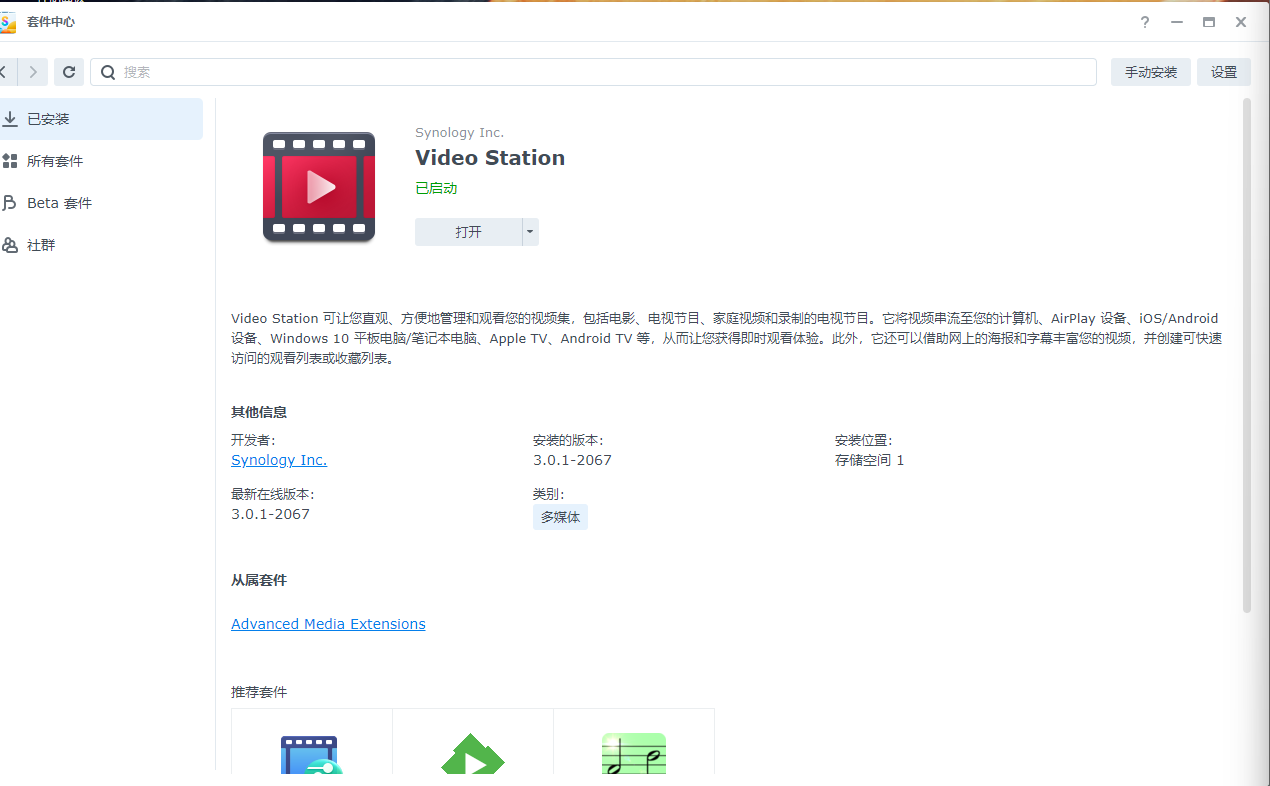Viewport: 1270px width, 786px height.
Task: Select 所有套件 in the sidebar
Action: pyautogui.click(x=101, y=161)
